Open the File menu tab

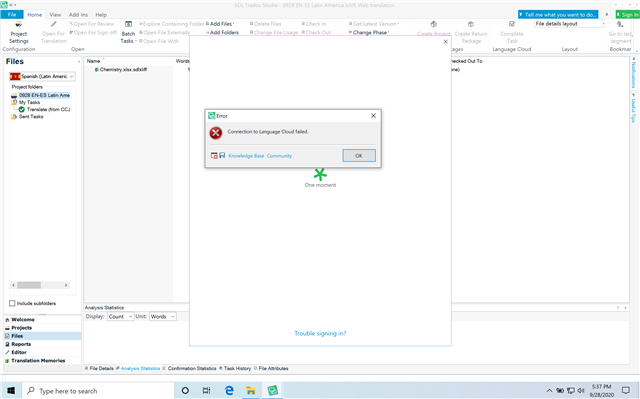12,15
